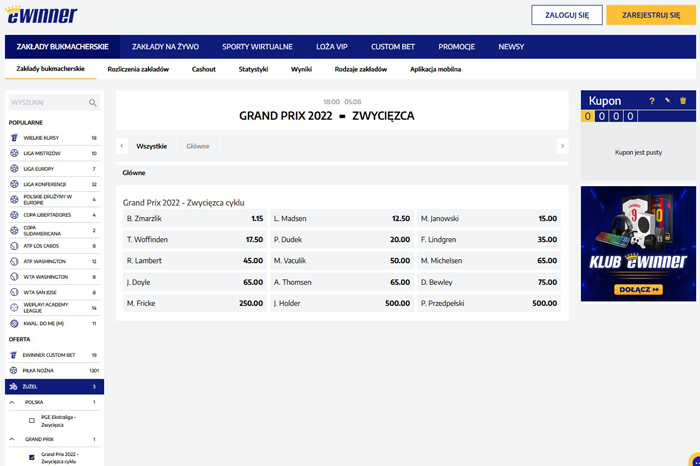
Task: Click the left arrow of market tabs
Action: [x=121, y=146]
